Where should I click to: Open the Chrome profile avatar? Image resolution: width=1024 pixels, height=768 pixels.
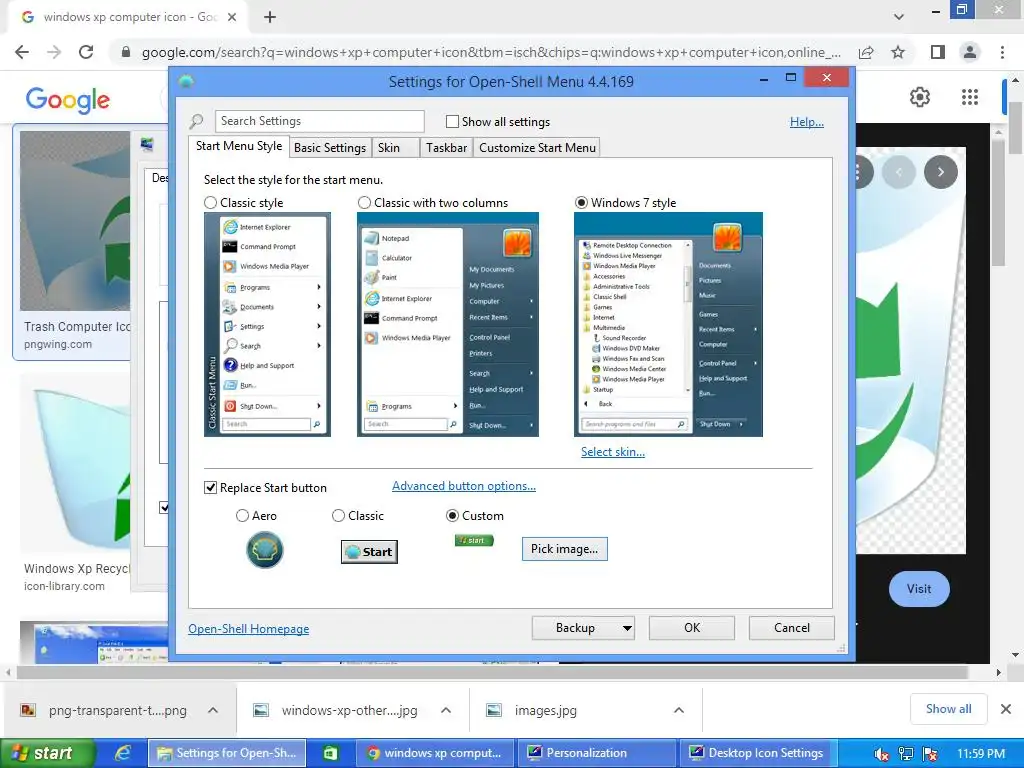coord(970,52)
